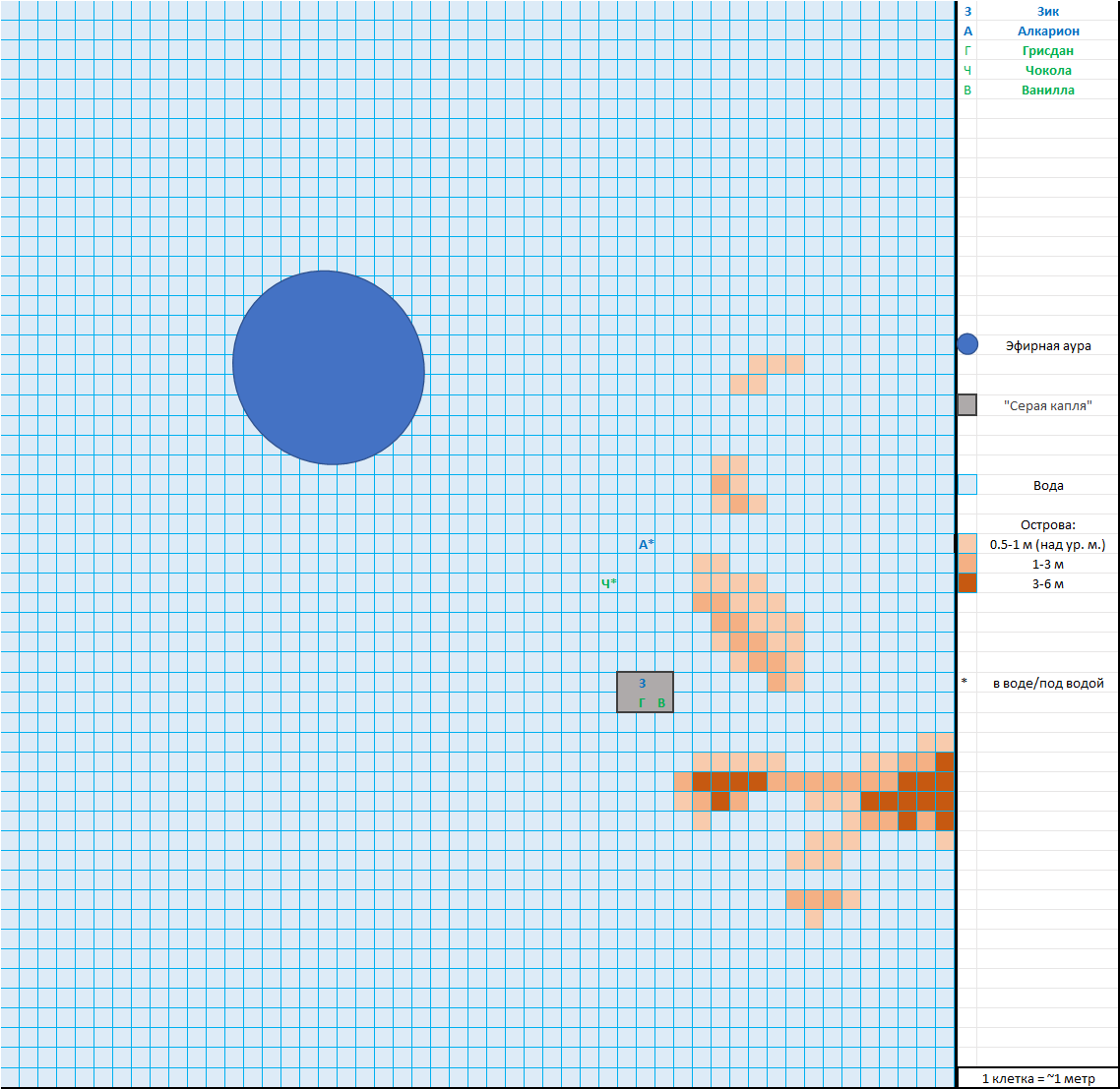Click the green Г marker inside gray box

642,703
